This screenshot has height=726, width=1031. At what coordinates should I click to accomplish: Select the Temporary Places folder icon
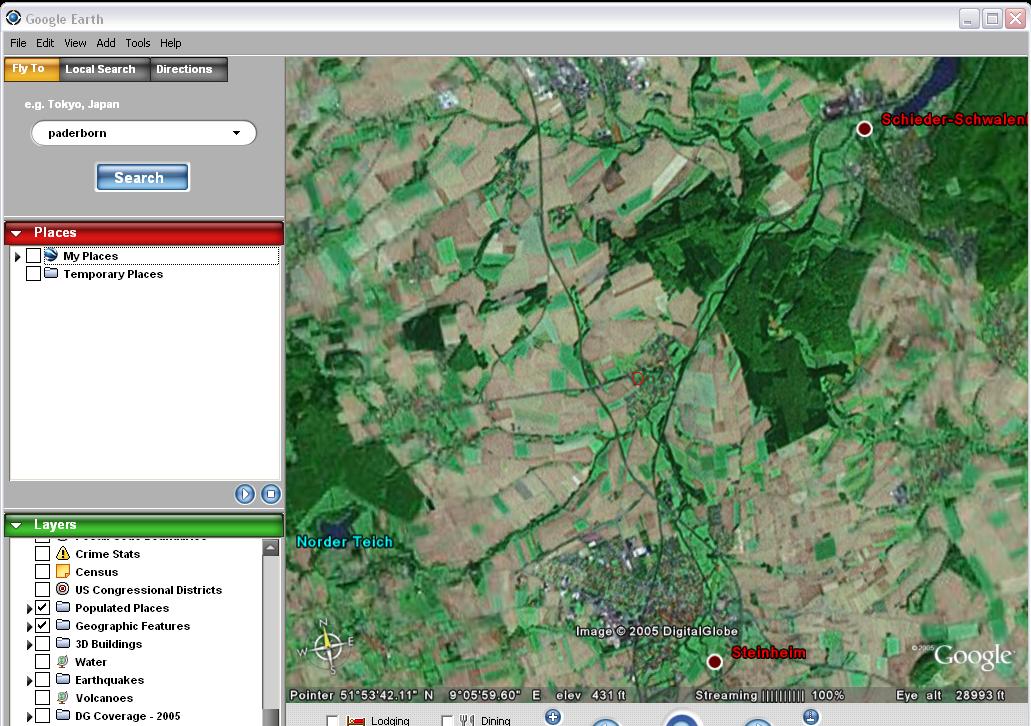(51, 273)
